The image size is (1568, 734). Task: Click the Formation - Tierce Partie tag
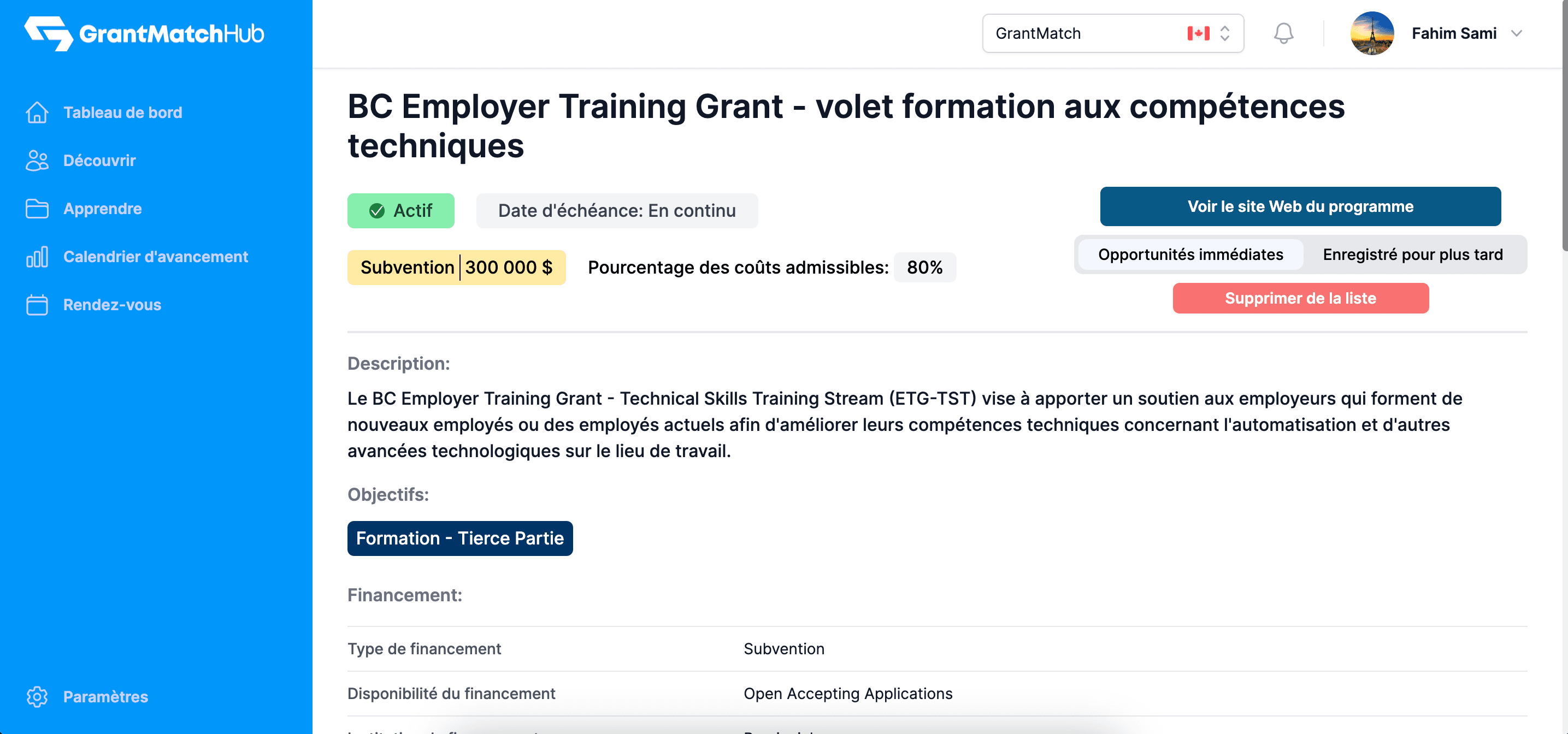pos(459,538)
